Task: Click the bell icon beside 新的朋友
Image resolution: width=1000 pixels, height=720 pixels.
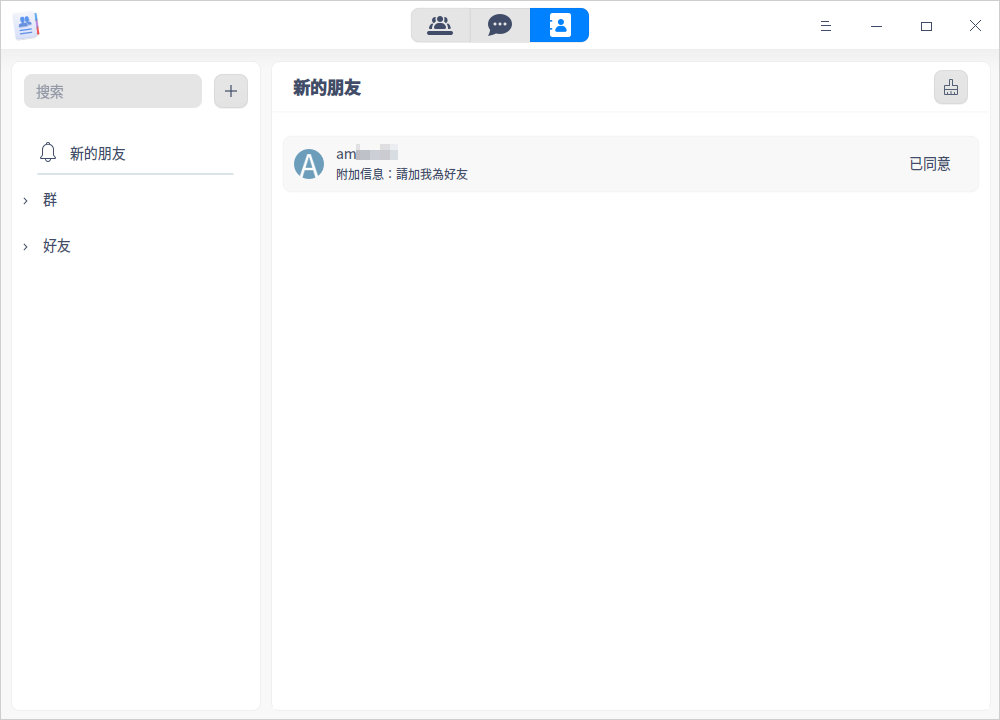Action: pos(48,152)
